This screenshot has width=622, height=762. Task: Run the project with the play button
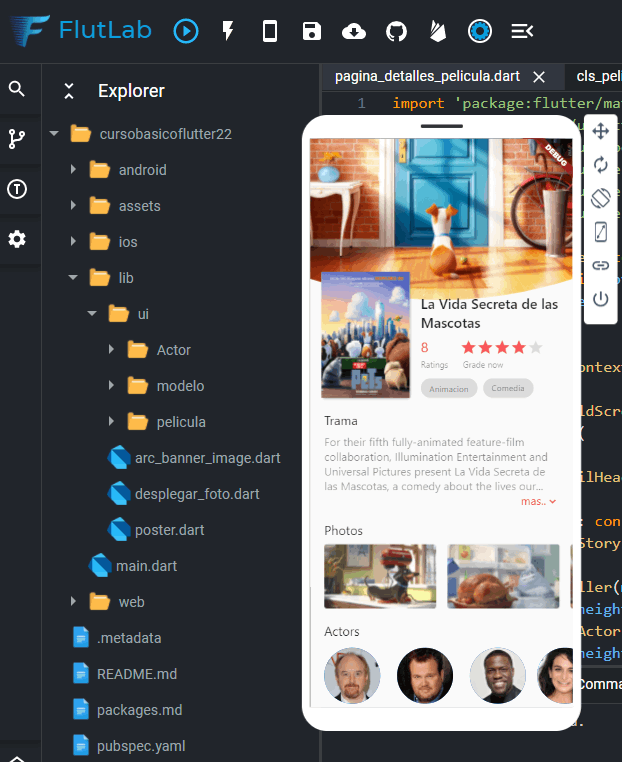point(186,31)
